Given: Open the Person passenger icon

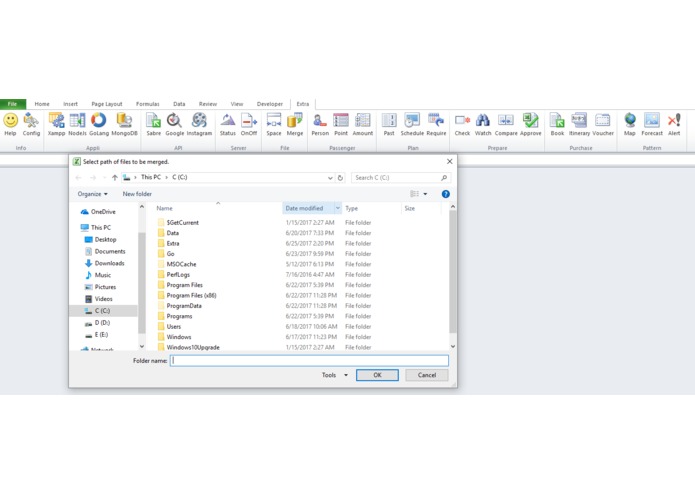Looking at the screenshot, I should click(320, 120).
